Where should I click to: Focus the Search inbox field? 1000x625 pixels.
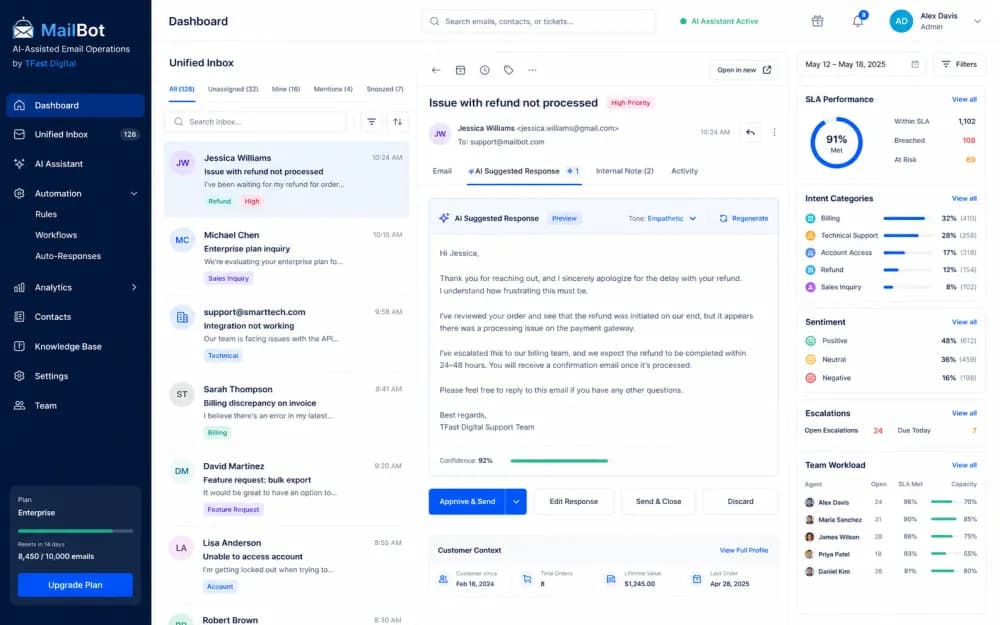256,122
